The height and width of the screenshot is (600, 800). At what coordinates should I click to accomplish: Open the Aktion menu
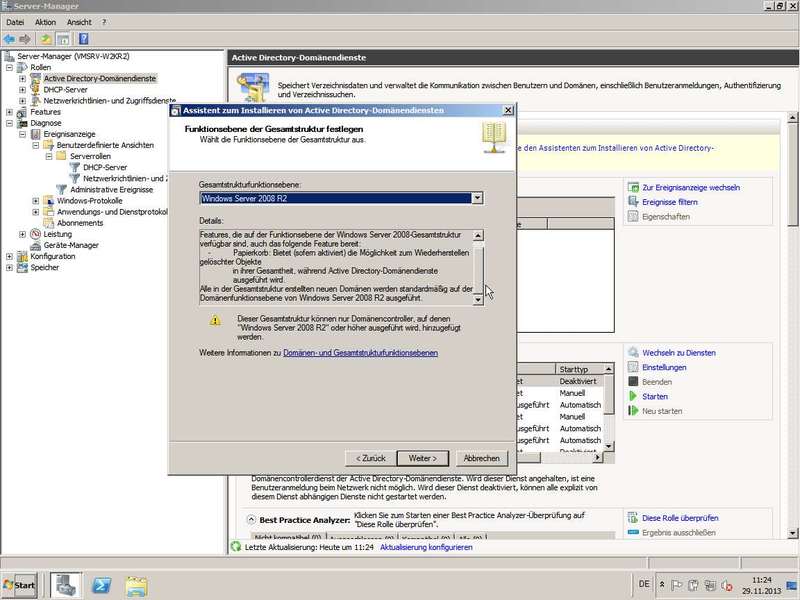(x=45, y=22)
